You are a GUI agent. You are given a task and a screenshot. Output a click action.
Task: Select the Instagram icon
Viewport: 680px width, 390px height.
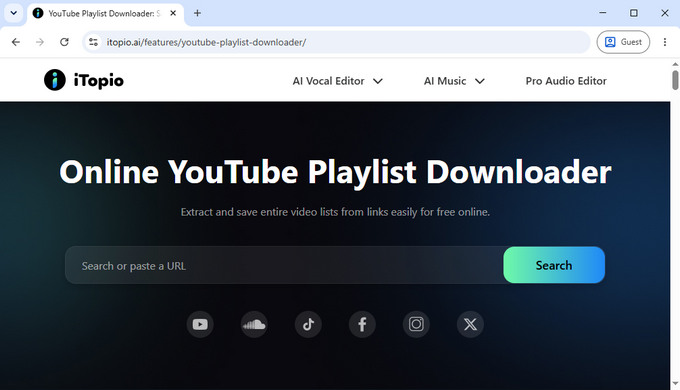pyautogui.click(x=416, y=324)
